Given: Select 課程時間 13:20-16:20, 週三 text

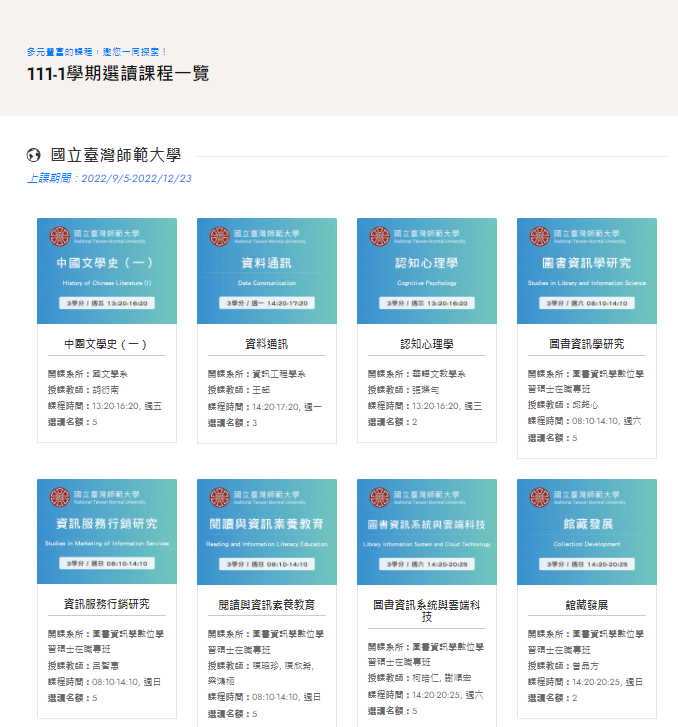Looking at the screenshot, I should point(425,406).
